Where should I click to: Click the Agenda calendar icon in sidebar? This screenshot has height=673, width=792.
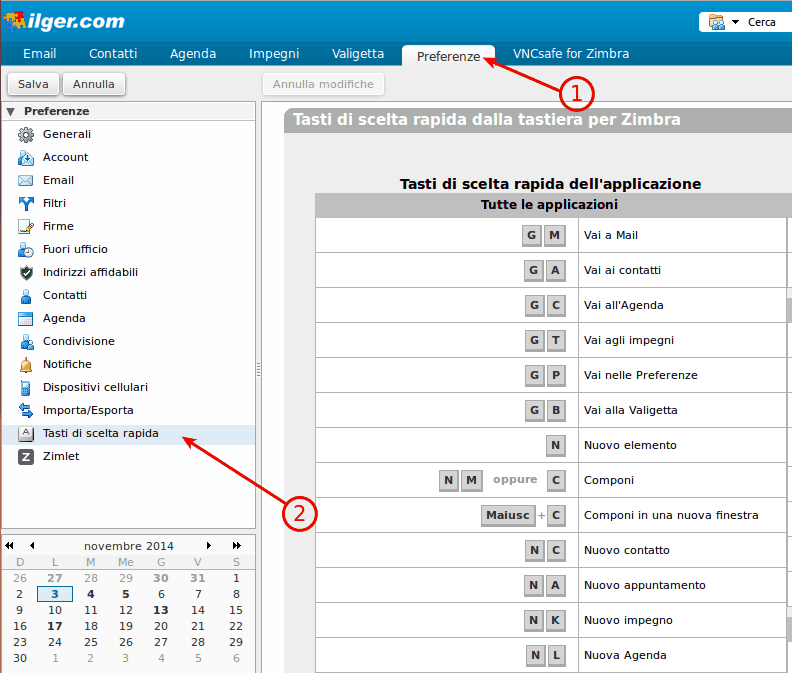(26, 318)
